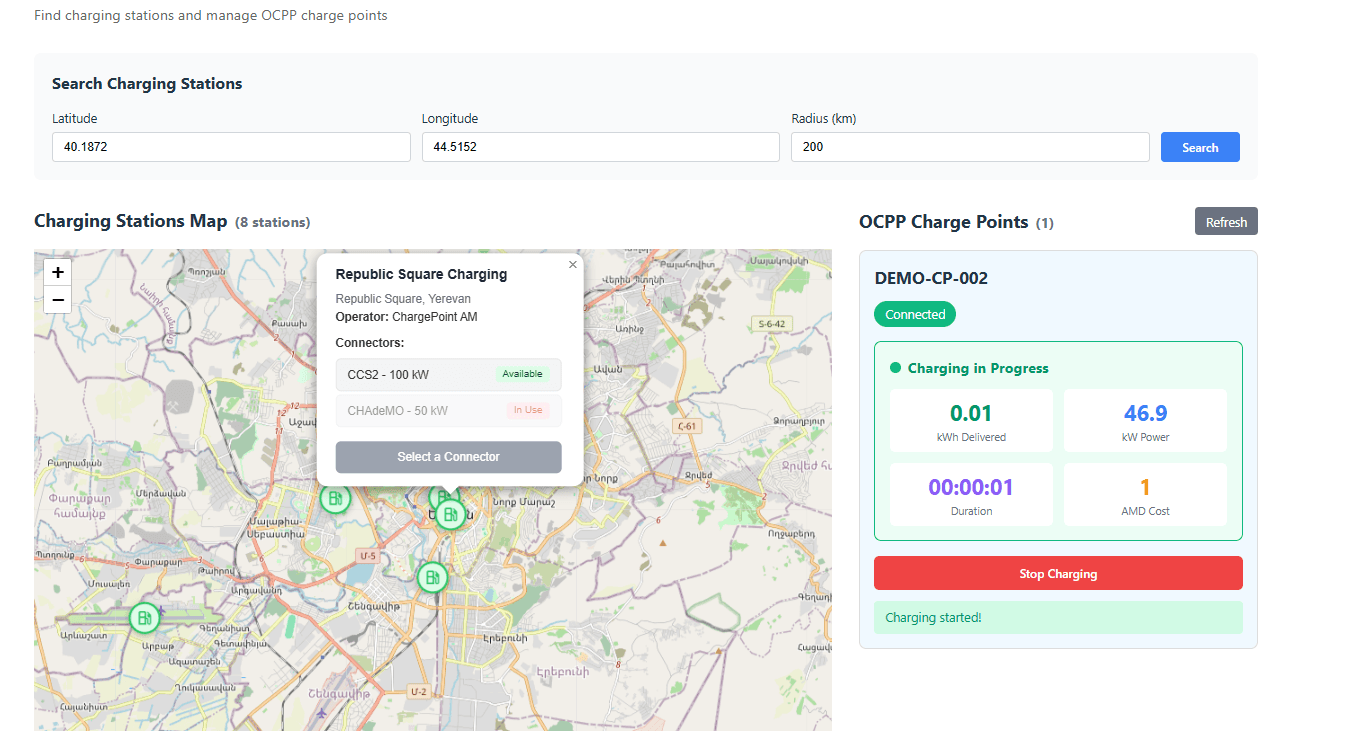The image size is (1362, 731).
Task: Focus the Longitude input field
Action: point(600,147)
